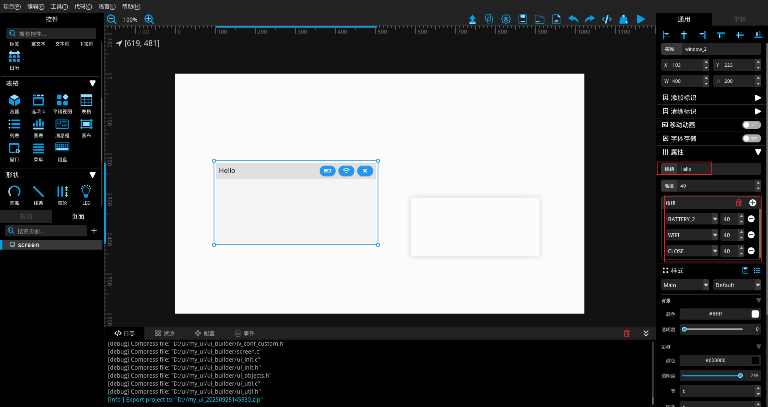Remove the CLOSE button row

pyautogui.click(x=751, y=251)
